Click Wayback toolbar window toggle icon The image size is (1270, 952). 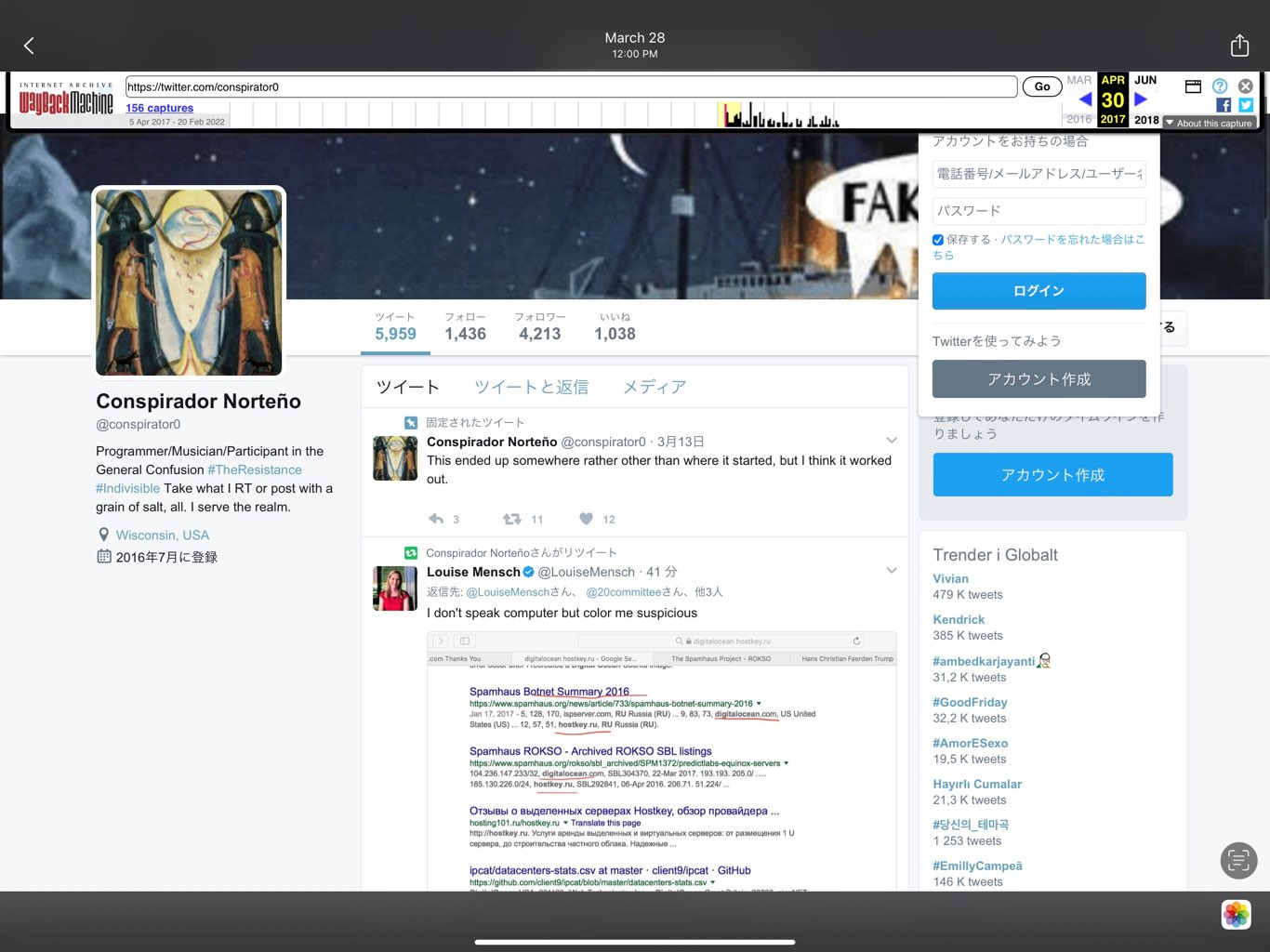click(x=1193, y=86)
